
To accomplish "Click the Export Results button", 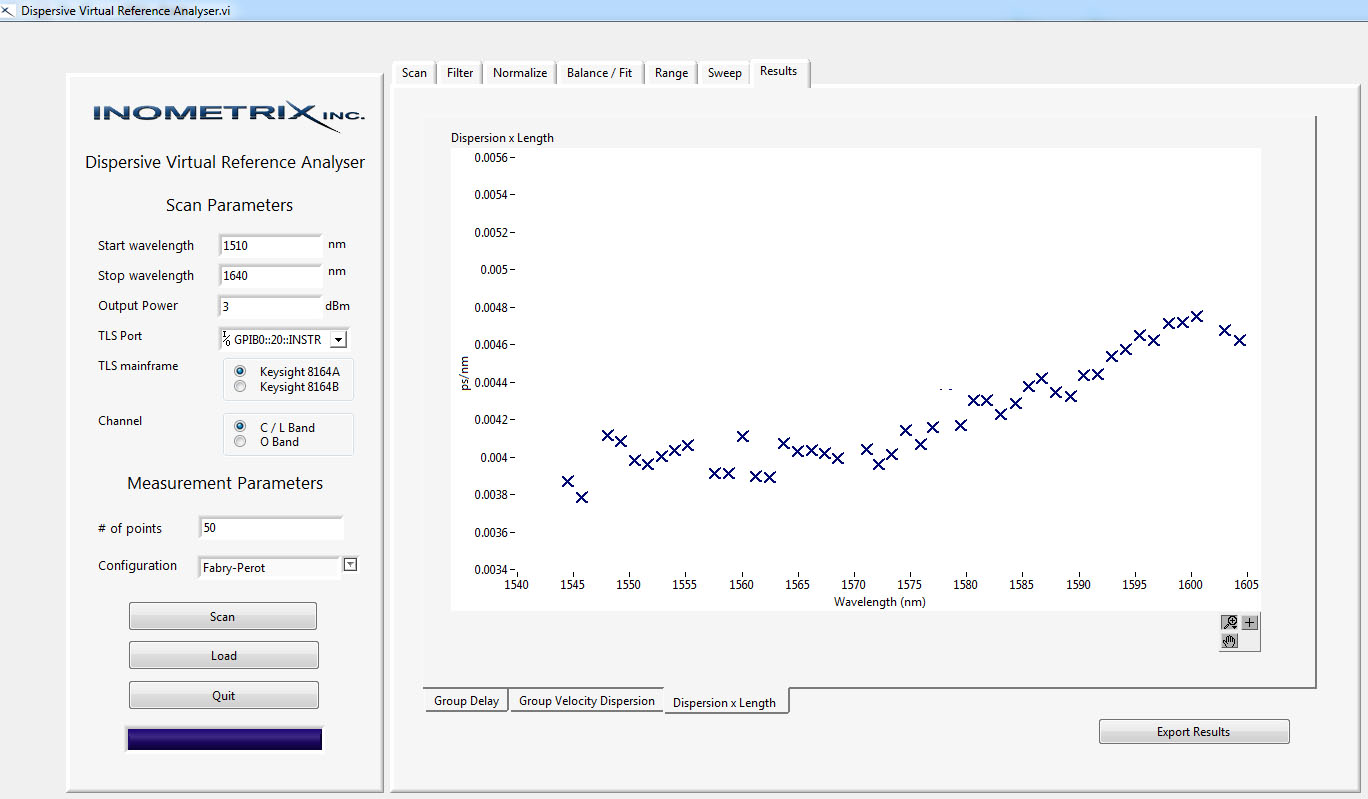I will 1194,731.
